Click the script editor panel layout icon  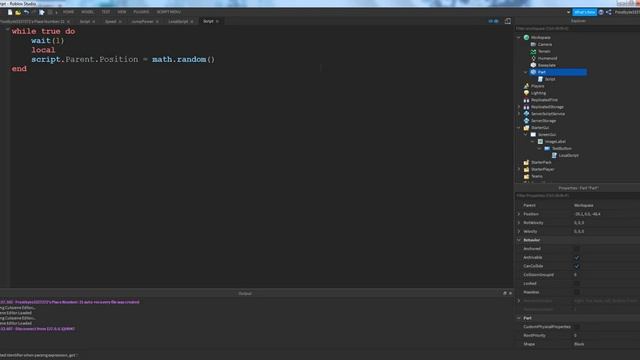click(x=508, y=21)
